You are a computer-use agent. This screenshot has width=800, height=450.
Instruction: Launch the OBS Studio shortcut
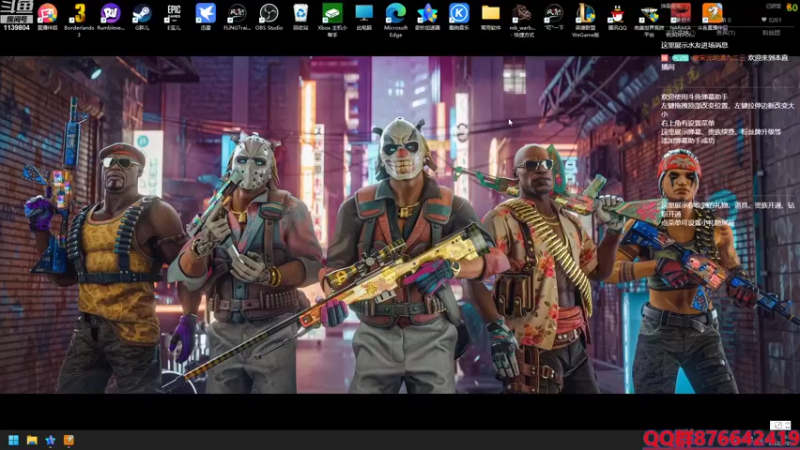[269, 16]
